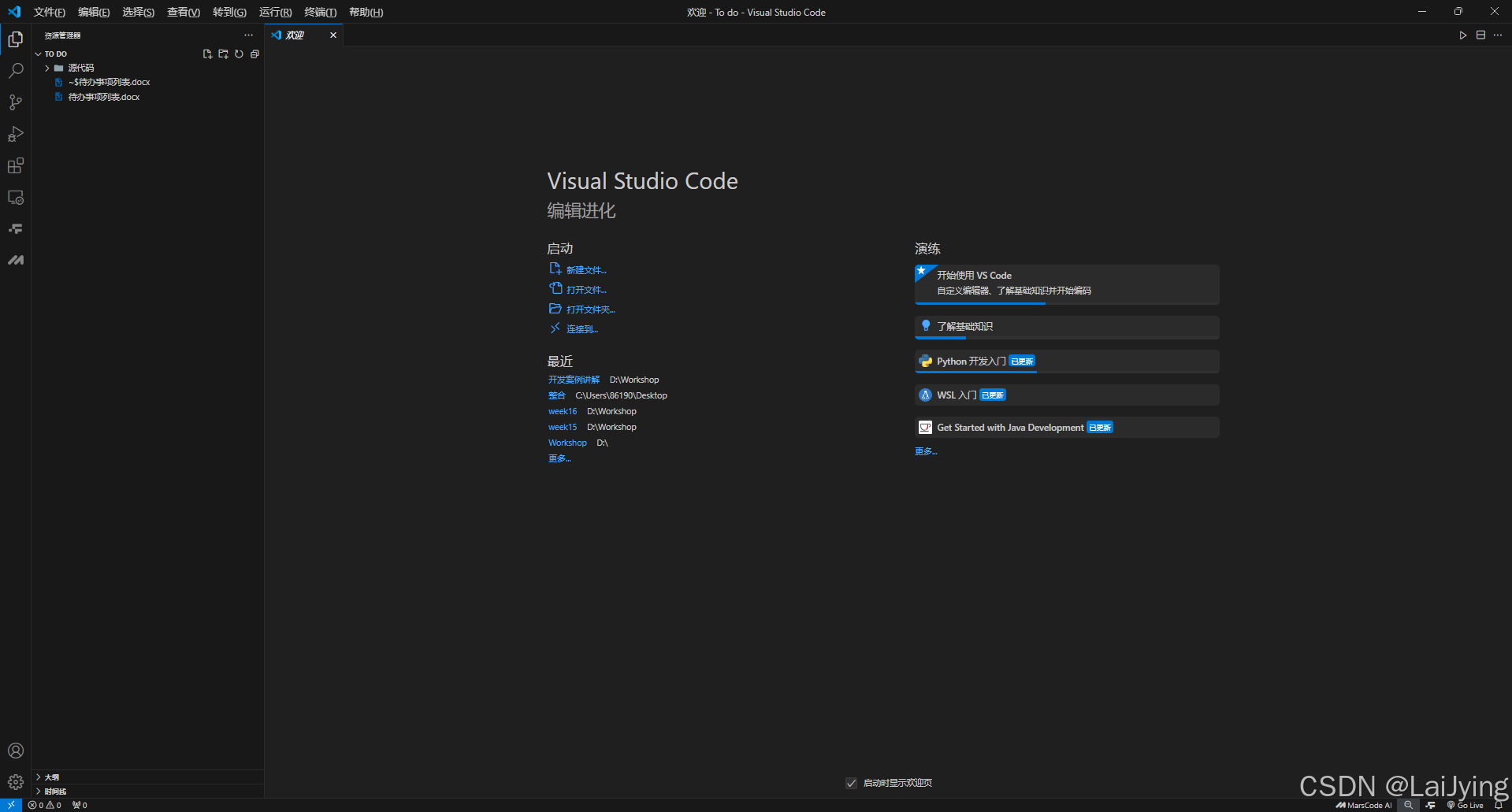Open explorer panel more actions ellipsis
The width and height of the screenshot is (1512, 812).
pyautogui.click(x=249, y=35)
